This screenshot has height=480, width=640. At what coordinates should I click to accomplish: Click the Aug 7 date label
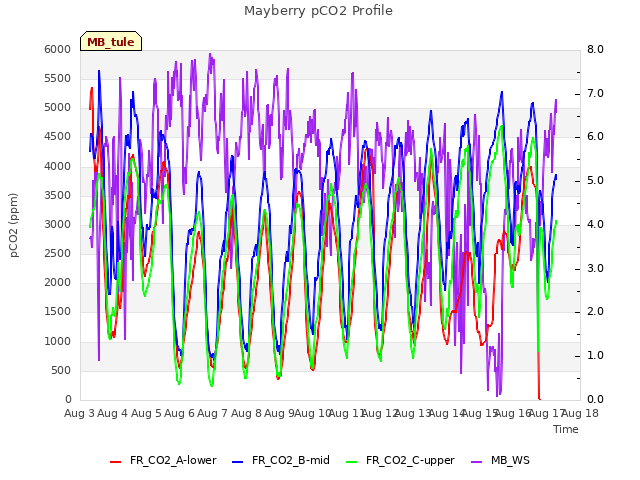212,413
